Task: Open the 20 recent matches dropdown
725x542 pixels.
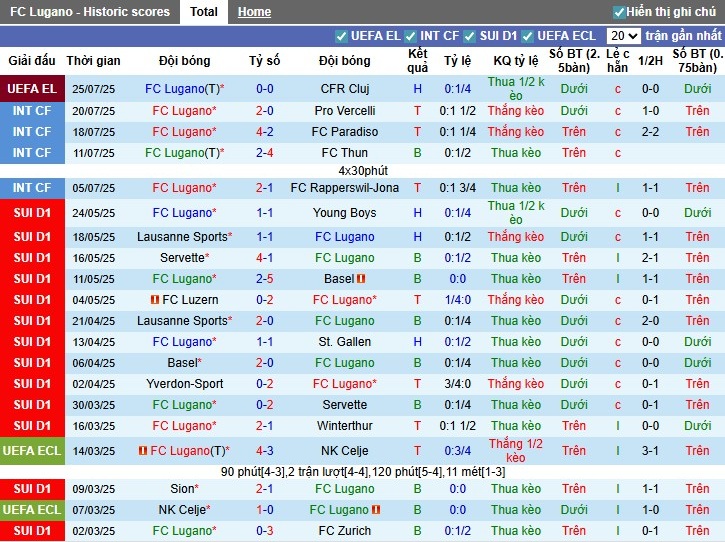Action: click(623, 36)
